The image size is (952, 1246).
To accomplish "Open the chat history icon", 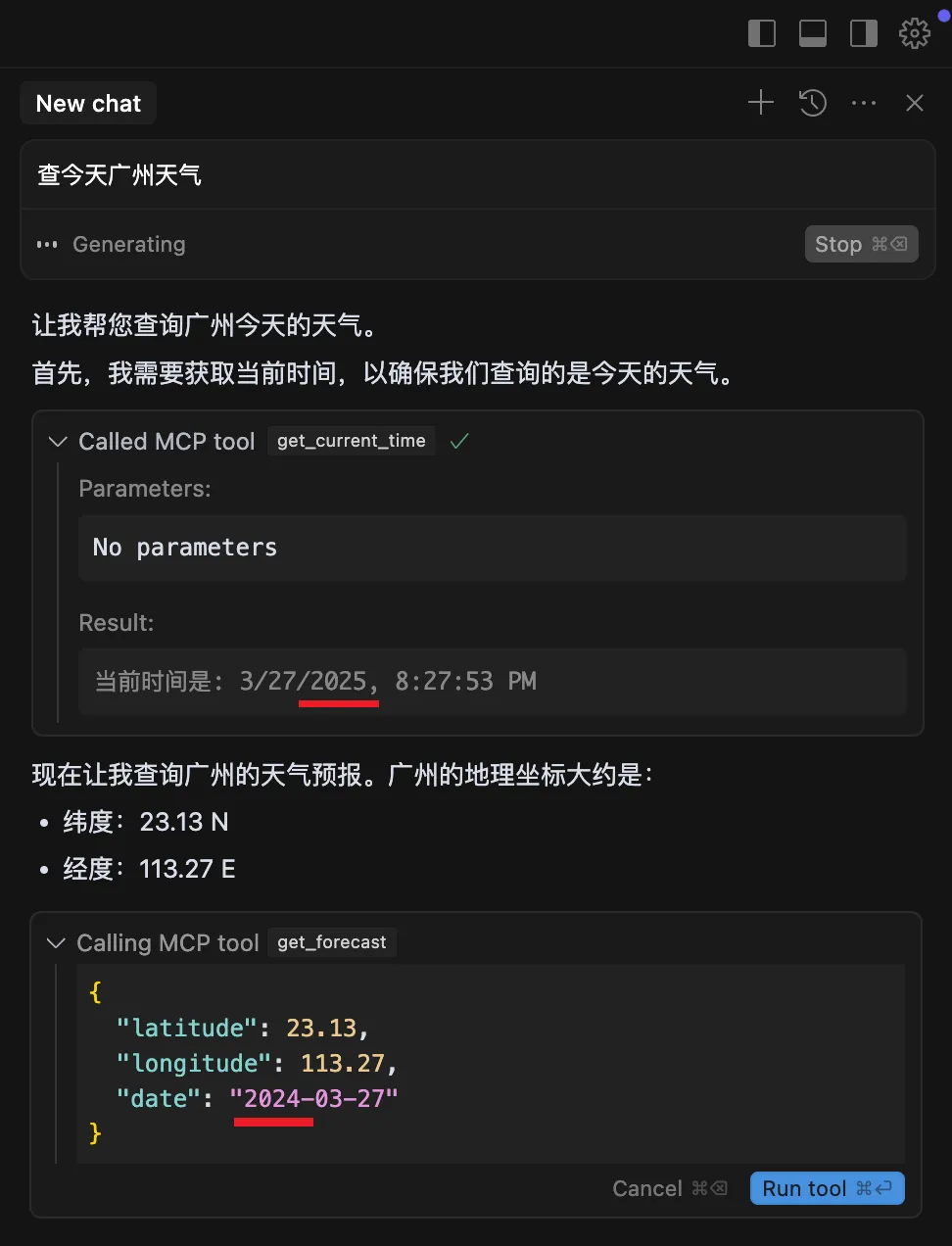I will pyautogui.click(x=812, y=102).
